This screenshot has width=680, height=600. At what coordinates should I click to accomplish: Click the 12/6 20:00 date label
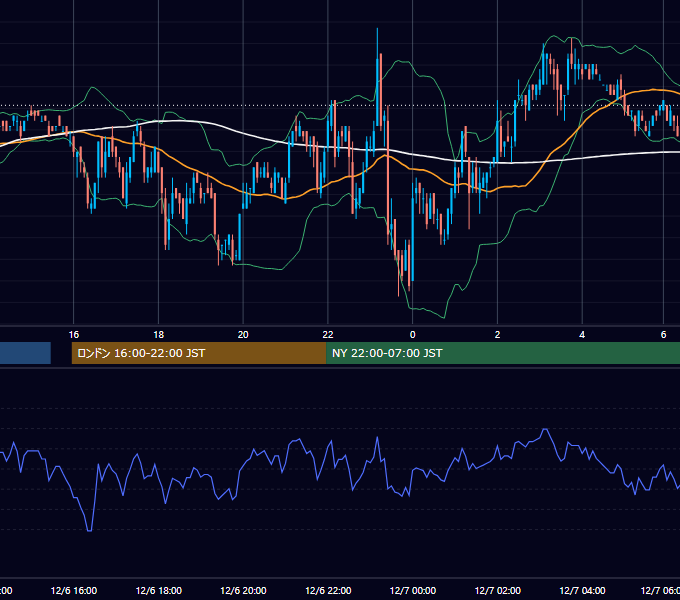tap(243, 591)
